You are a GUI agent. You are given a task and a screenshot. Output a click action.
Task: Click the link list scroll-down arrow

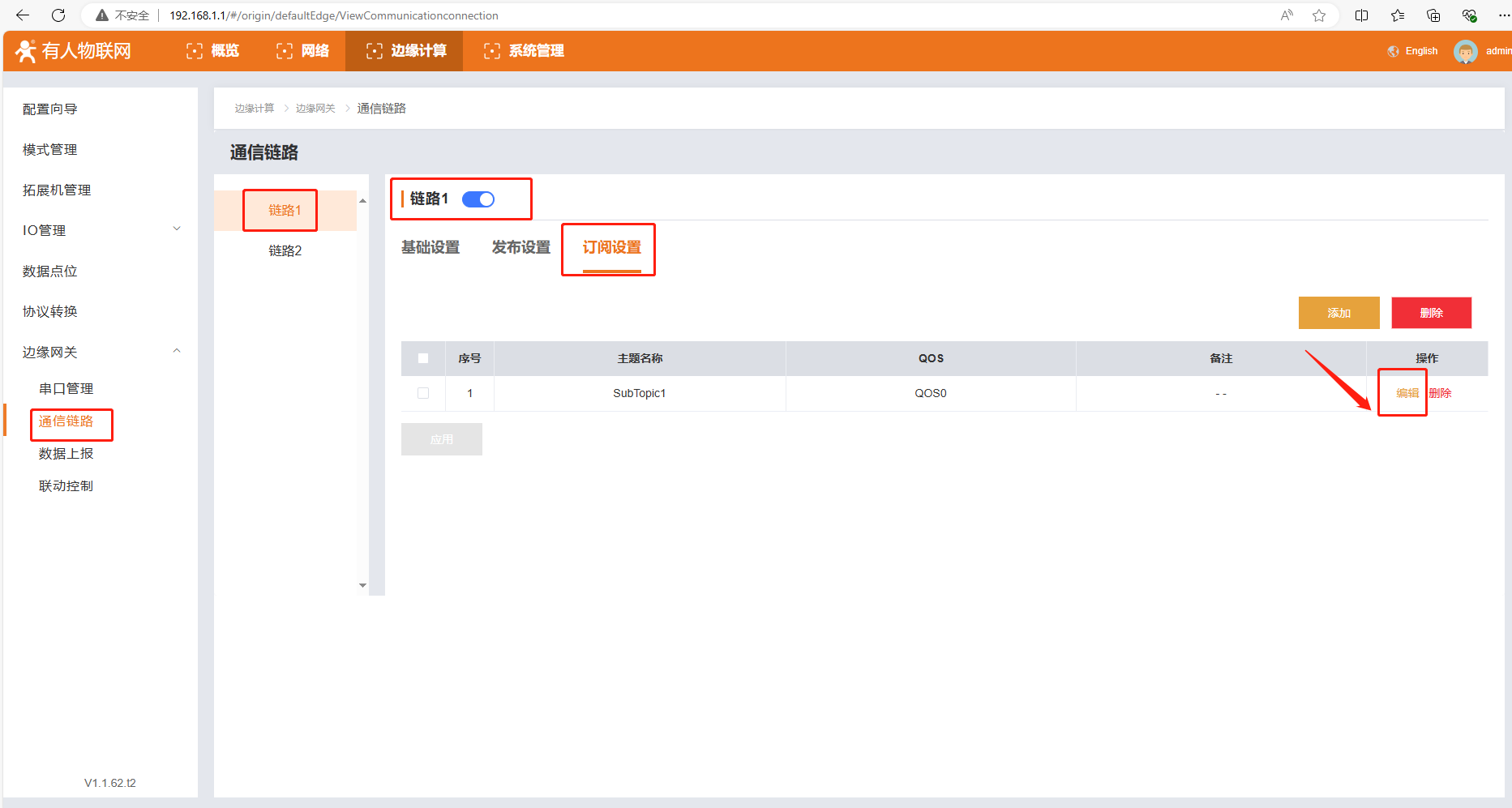[x=362, y=585]
